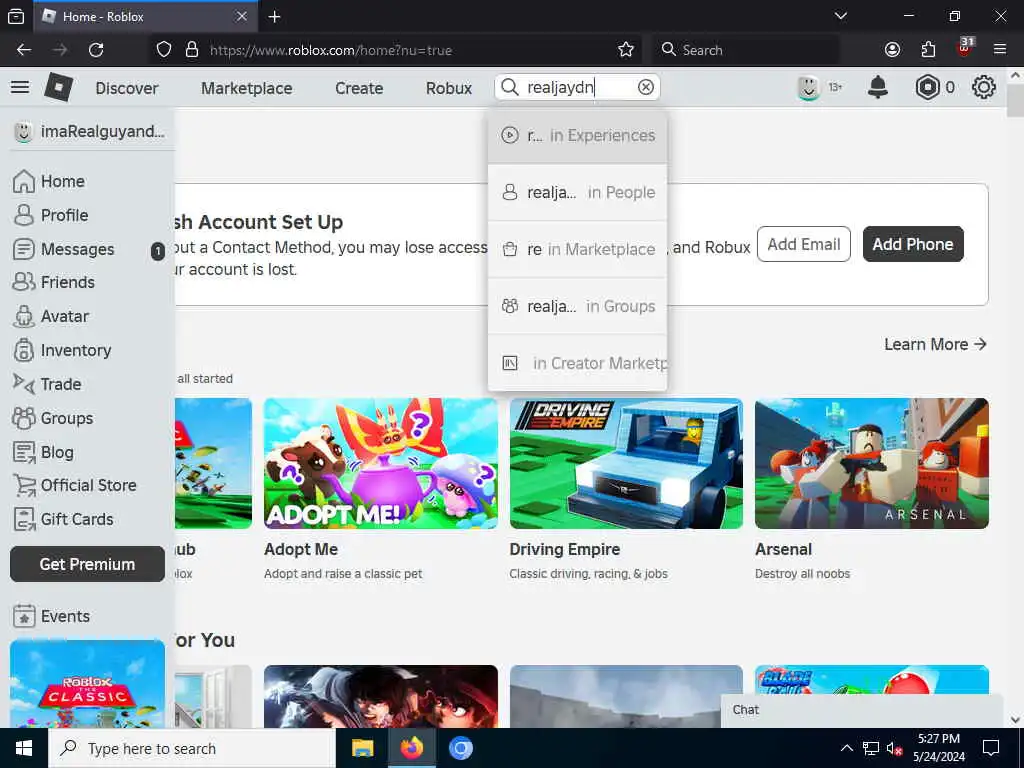Image resolution: width=1024 pixels, height=768 pixels.
Task: Follow the Learn More link
Action: 935,344
